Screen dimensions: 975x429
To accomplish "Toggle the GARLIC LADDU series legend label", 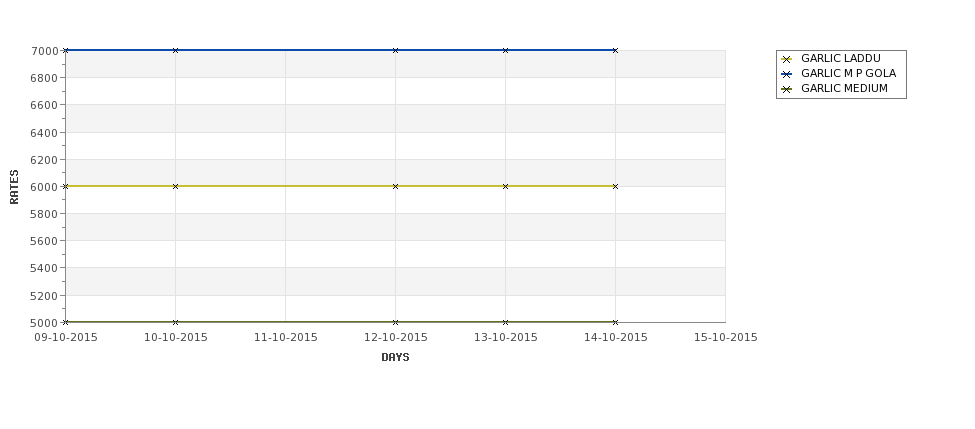I will (x=840, y=59).
